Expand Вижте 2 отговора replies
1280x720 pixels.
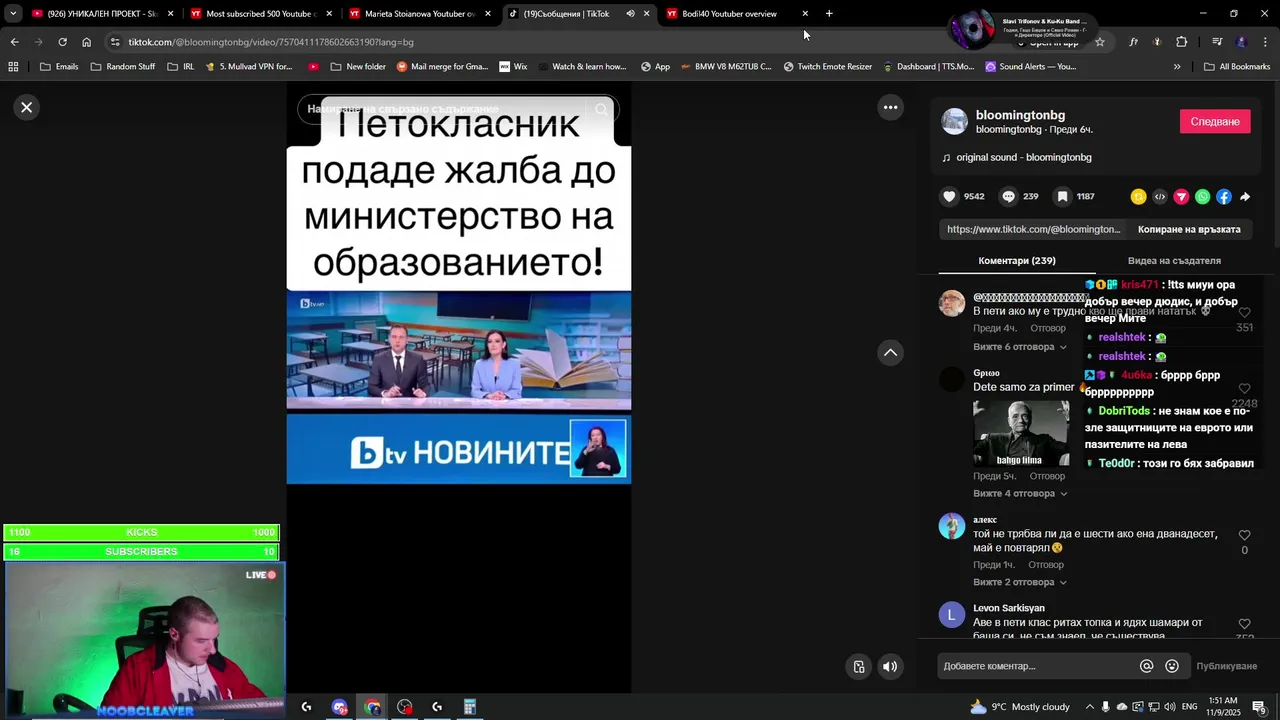1019,582
